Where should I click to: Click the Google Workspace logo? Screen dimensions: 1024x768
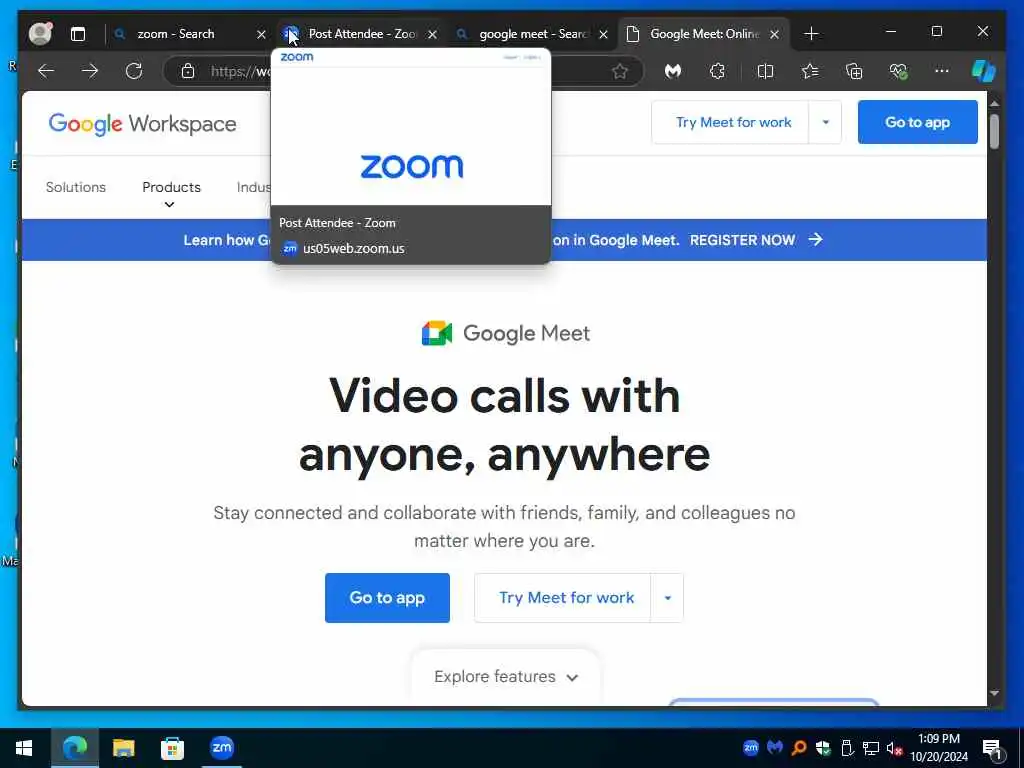(142, 123)
